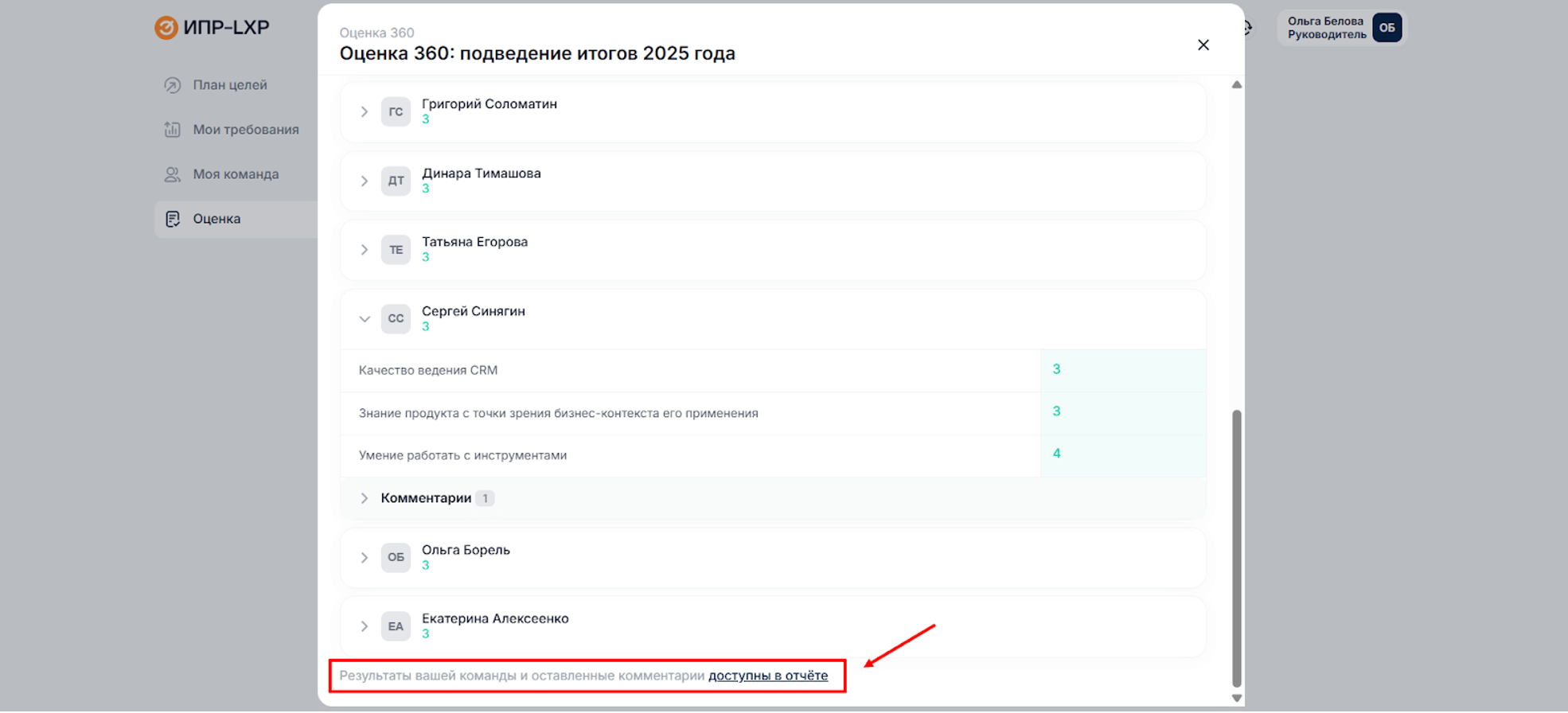
Task: Open План целей from the sidebar
Action: coord(229,85)
